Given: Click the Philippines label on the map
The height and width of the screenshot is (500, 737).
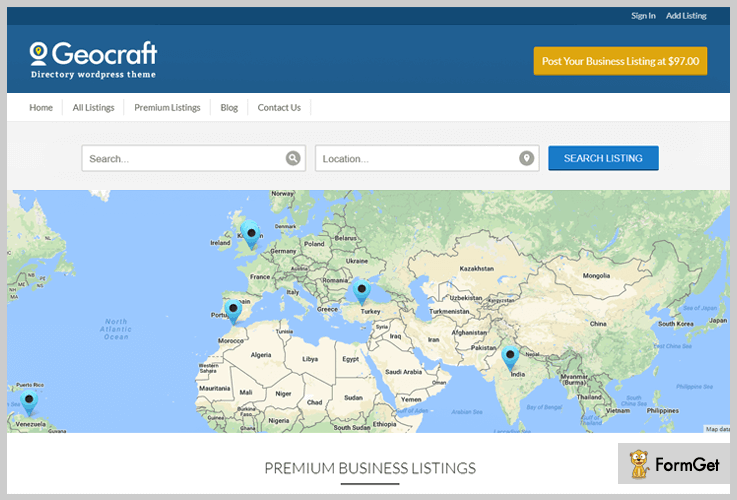Looking at the screenshot, I should (663, 410).
